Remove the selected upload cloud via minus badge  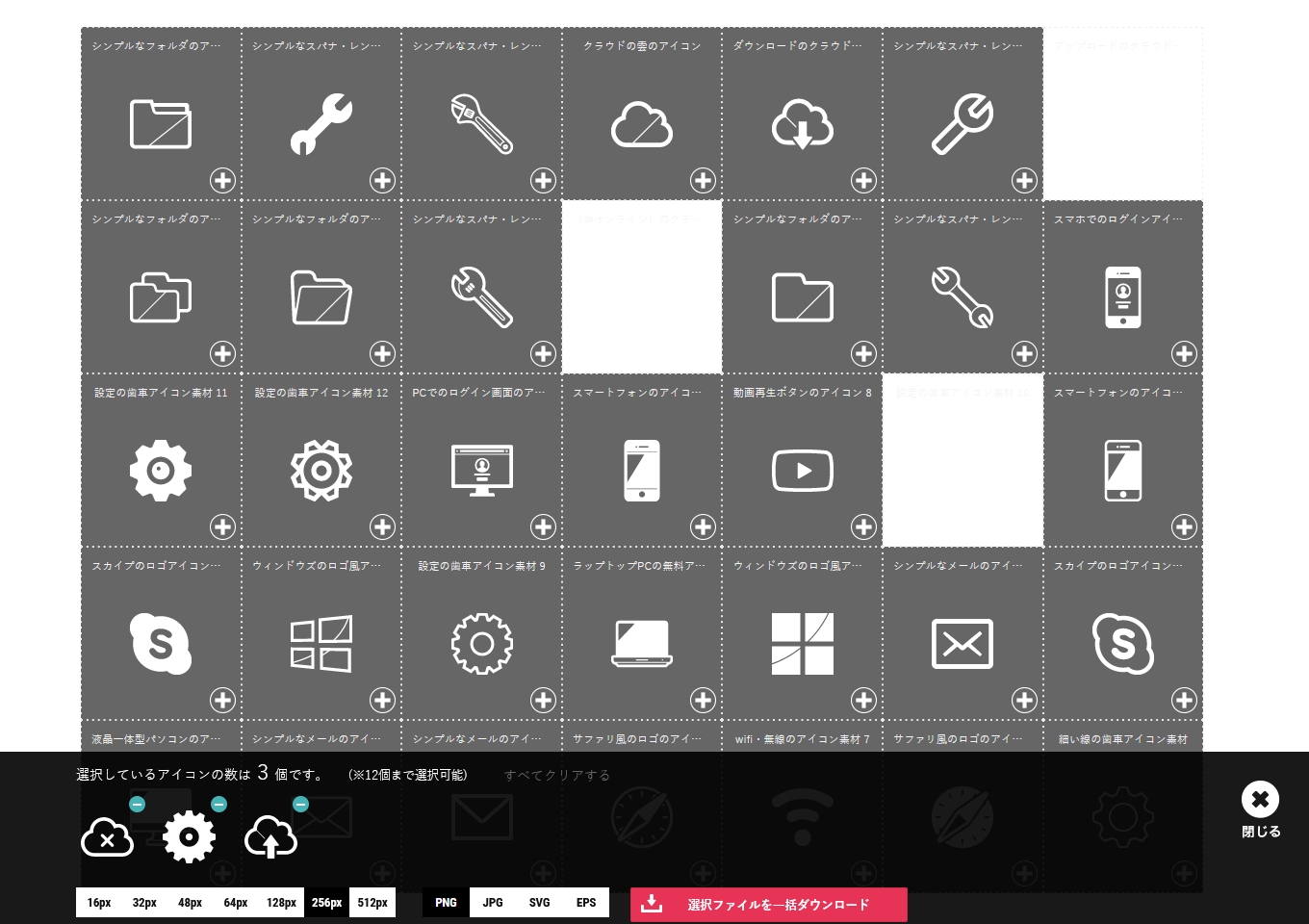pyautogui.click(x=300, y=804)
